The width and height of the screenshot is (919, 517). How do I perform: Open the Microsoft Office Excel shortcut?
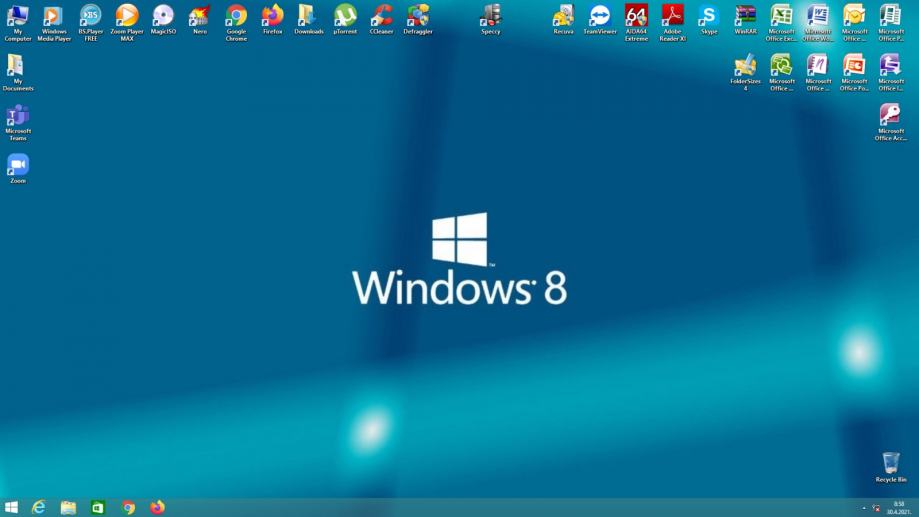[x=781, y=23]
